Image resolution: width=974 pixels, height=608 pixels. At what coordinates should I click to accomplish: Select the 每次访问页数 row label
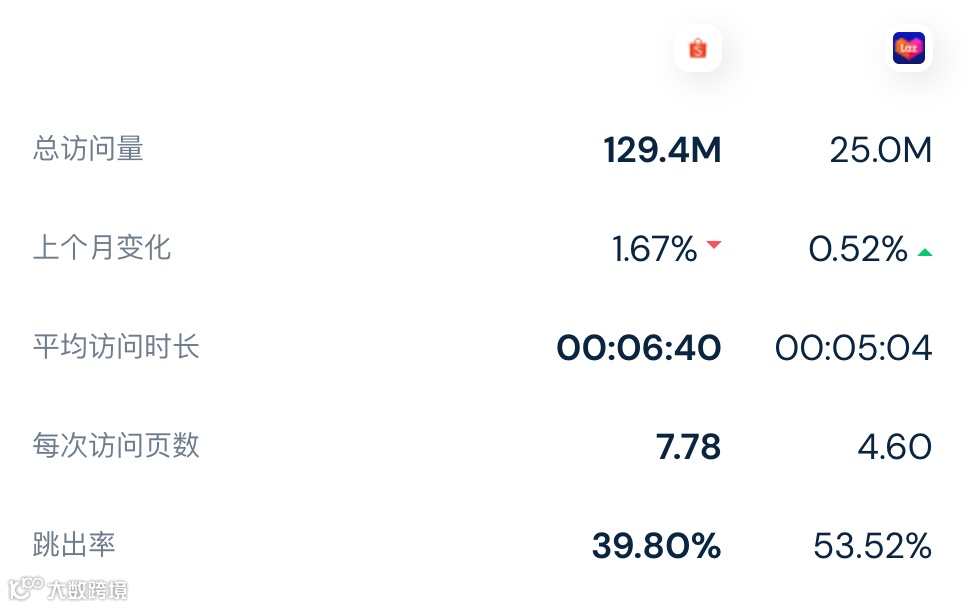pyautogui.click(x=116, y=445)
